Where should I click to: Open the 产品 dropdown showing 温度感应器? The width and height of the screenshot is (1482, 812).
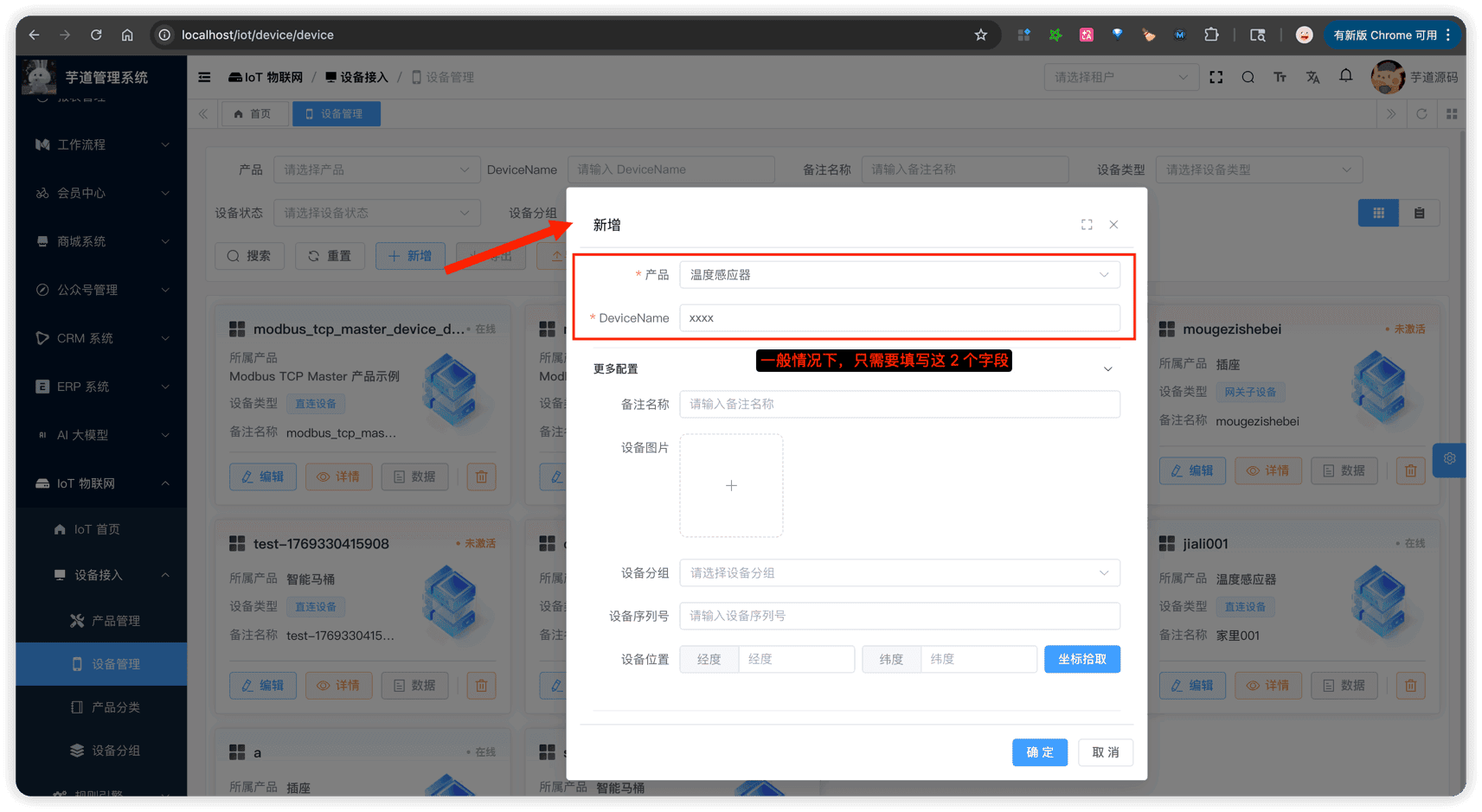[899, 275]
